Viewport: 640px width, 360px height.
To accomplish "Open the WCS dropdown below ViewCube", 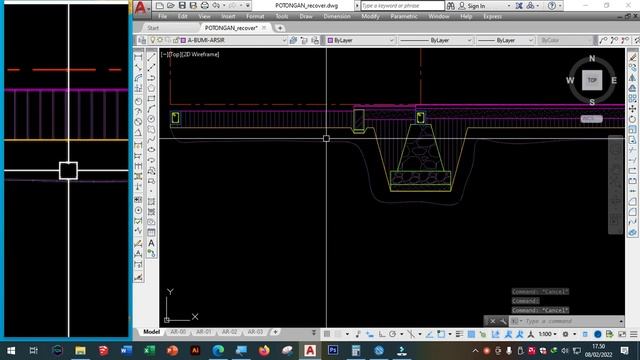I will click(x=591, y=119).
